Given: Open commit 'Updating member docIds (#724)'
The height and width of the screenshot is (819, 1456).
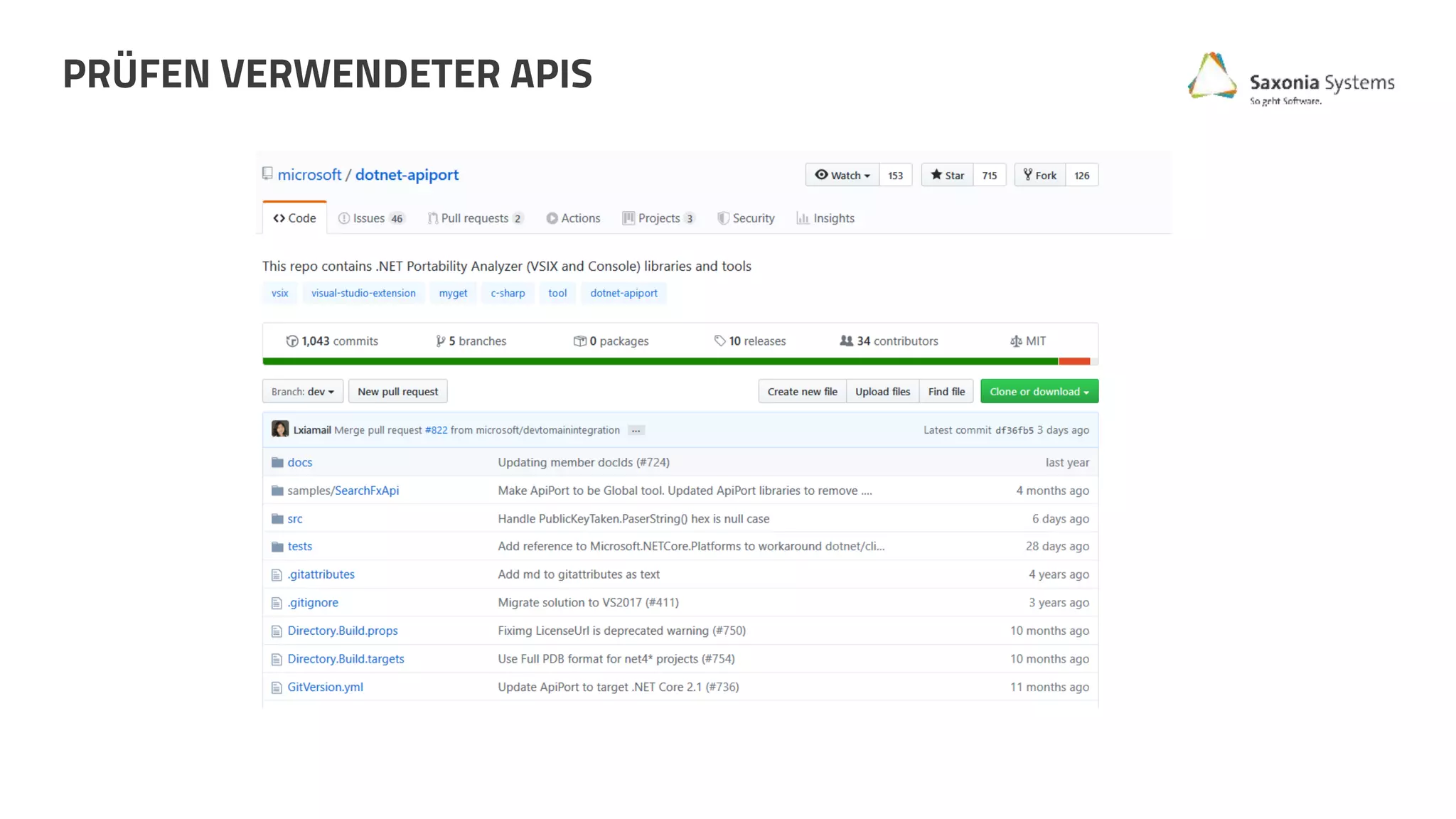Looking at the screenshot, I should click(584, 463).
